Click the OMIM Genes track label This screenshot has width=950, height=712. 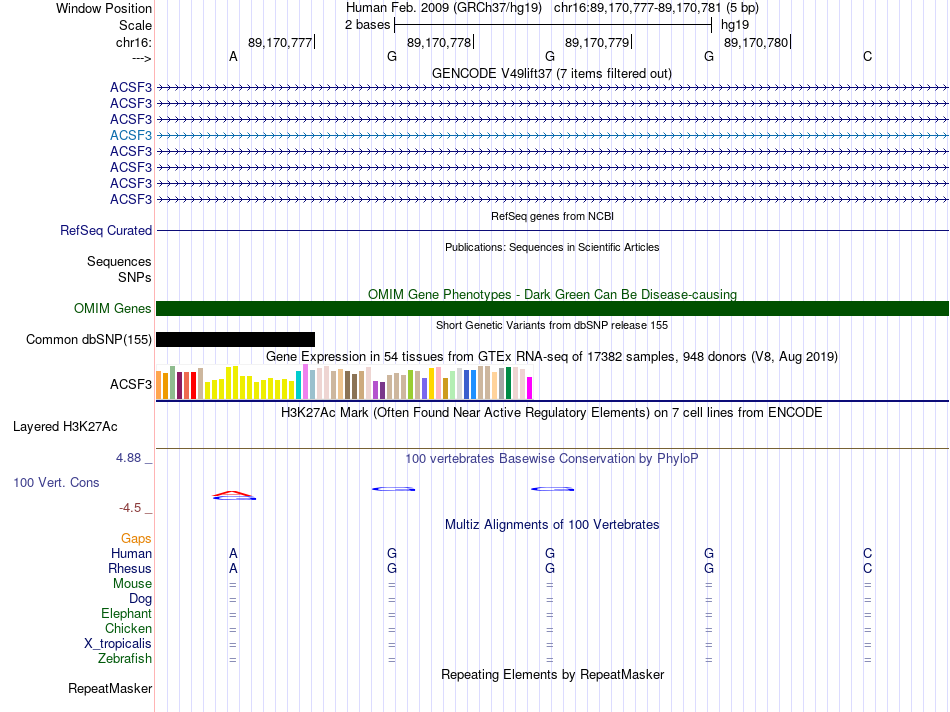coord(113,308)
